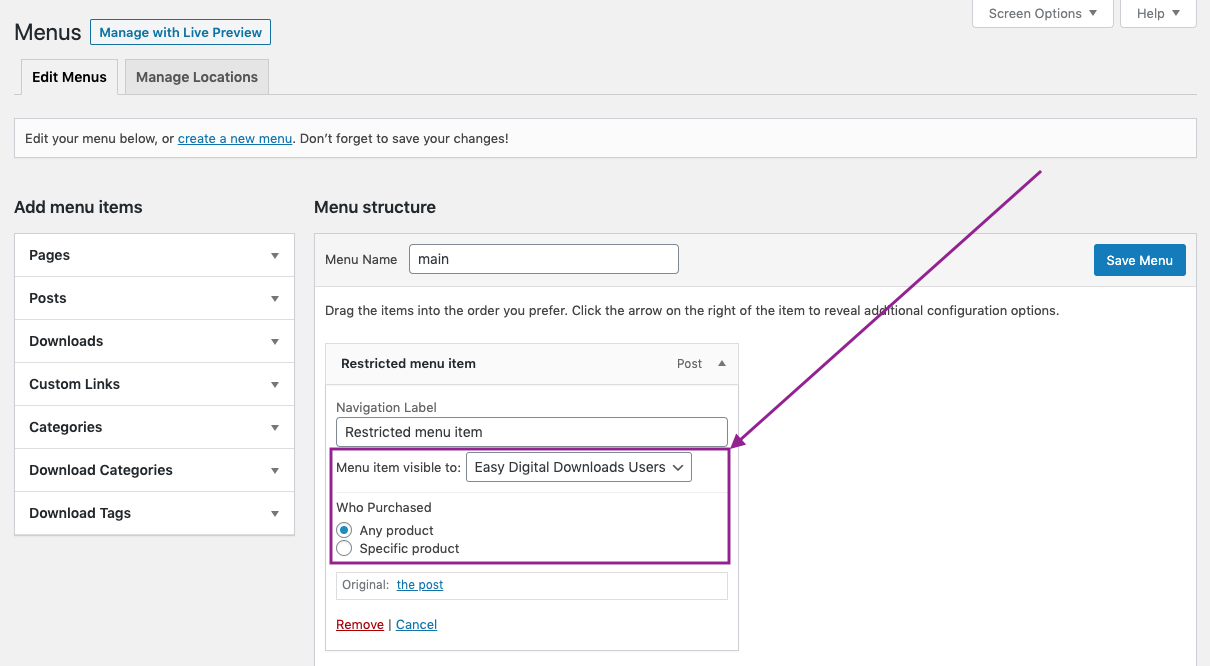Select the Edit Menus tab
Viewport: 1210px width, 666px height.
click(x=69, y=77)
